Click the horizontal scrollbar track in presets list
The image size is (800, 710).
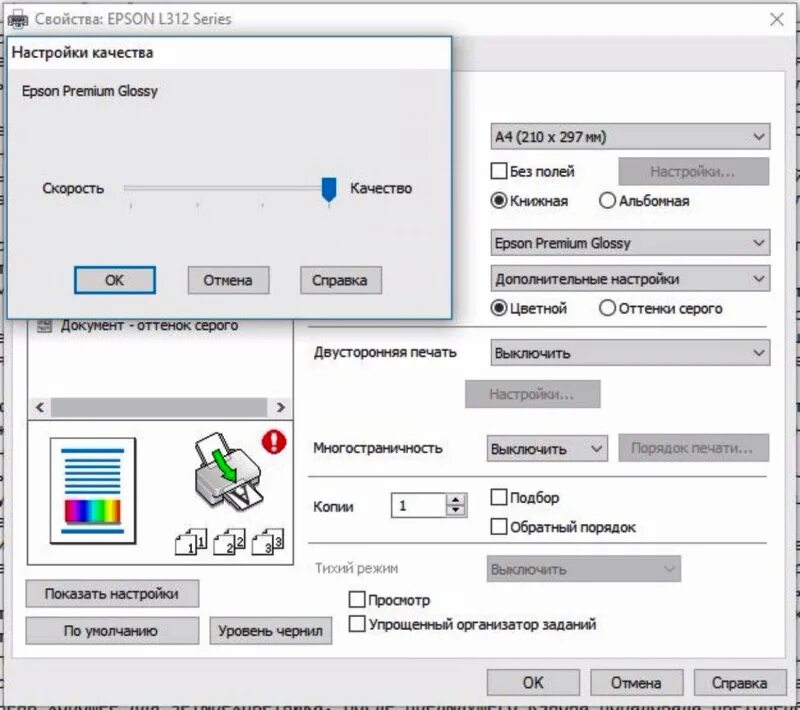coord(159,407)
